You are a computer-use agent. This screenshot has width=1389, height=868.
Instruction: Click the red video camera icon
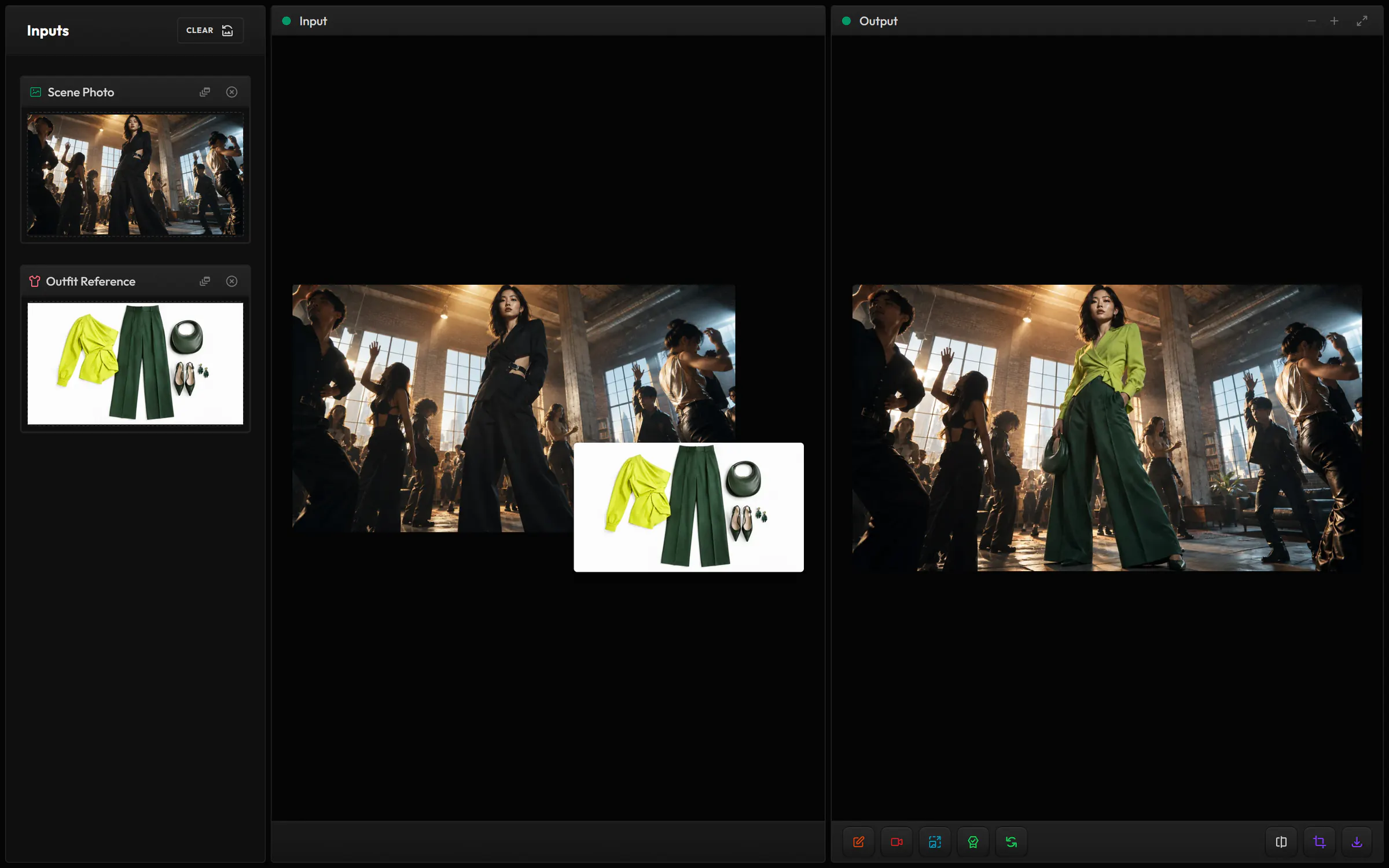896,842
